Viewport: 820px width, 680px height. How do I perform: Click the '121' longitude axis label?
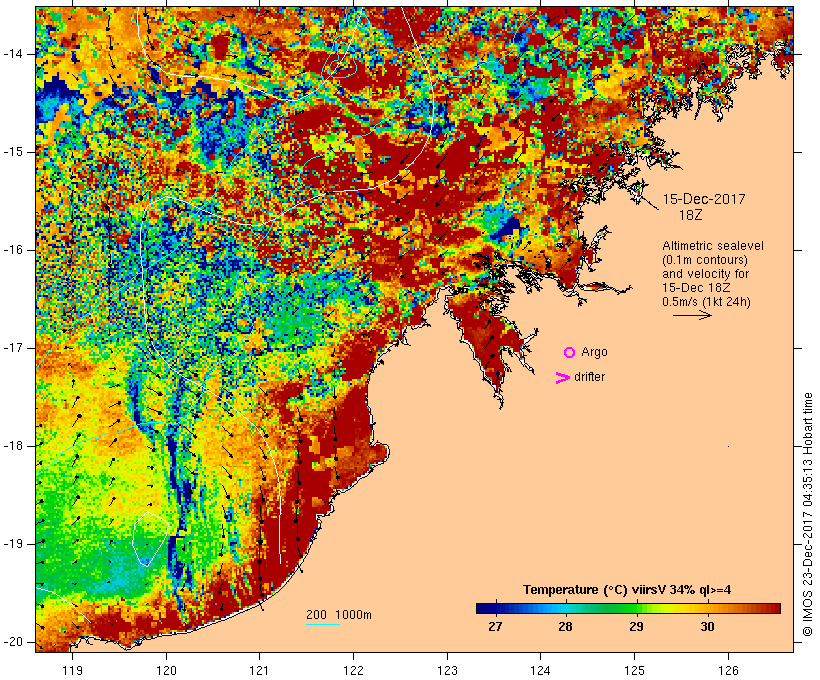259,671
